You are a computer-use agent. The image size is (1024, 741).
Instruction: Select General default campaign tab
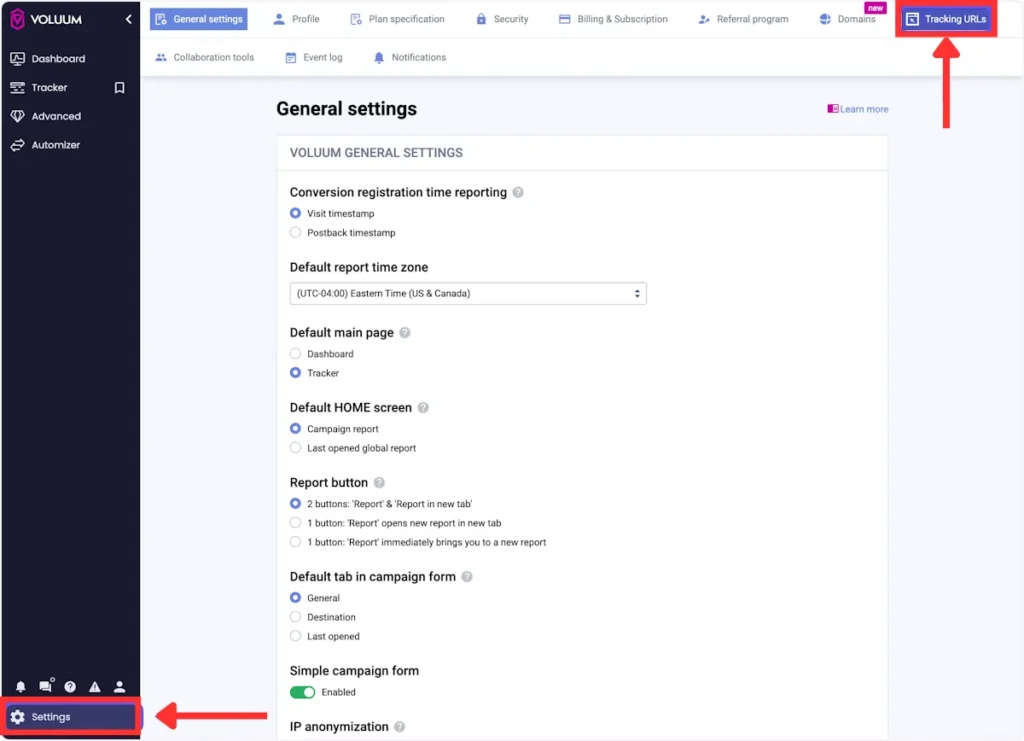tap(295, 597)
